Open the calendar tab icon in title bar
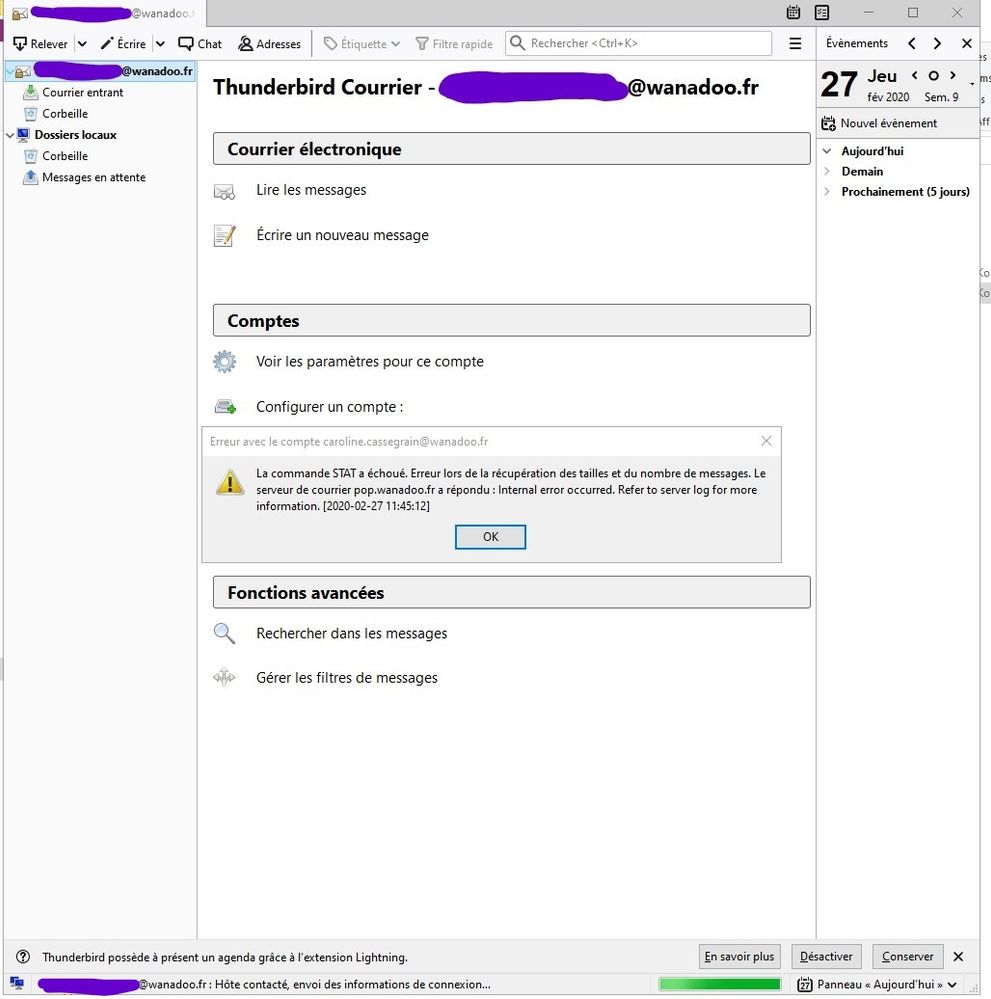Viewport: 991px width, 999px height. [x=793, y=12]
